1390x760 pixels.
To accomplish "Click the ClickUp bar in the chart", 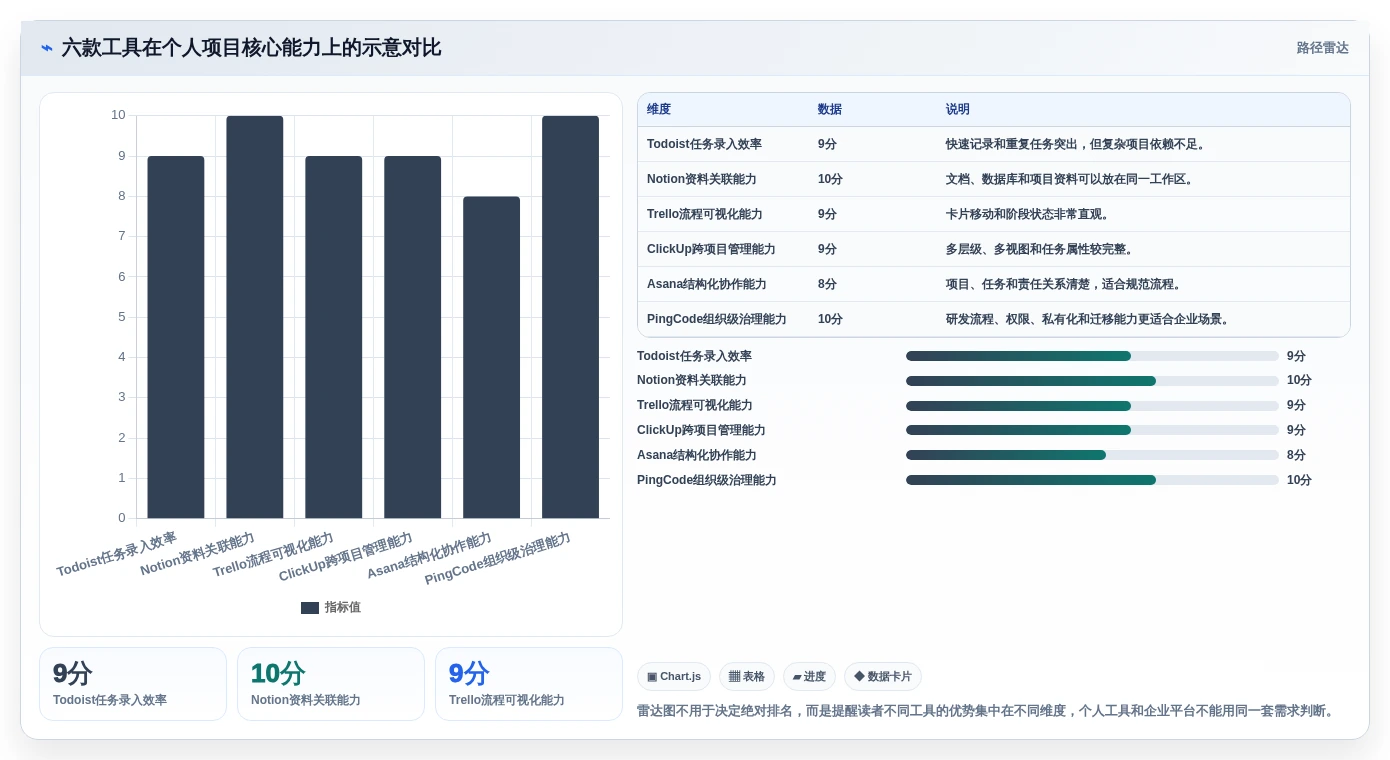I will (413, 337).
